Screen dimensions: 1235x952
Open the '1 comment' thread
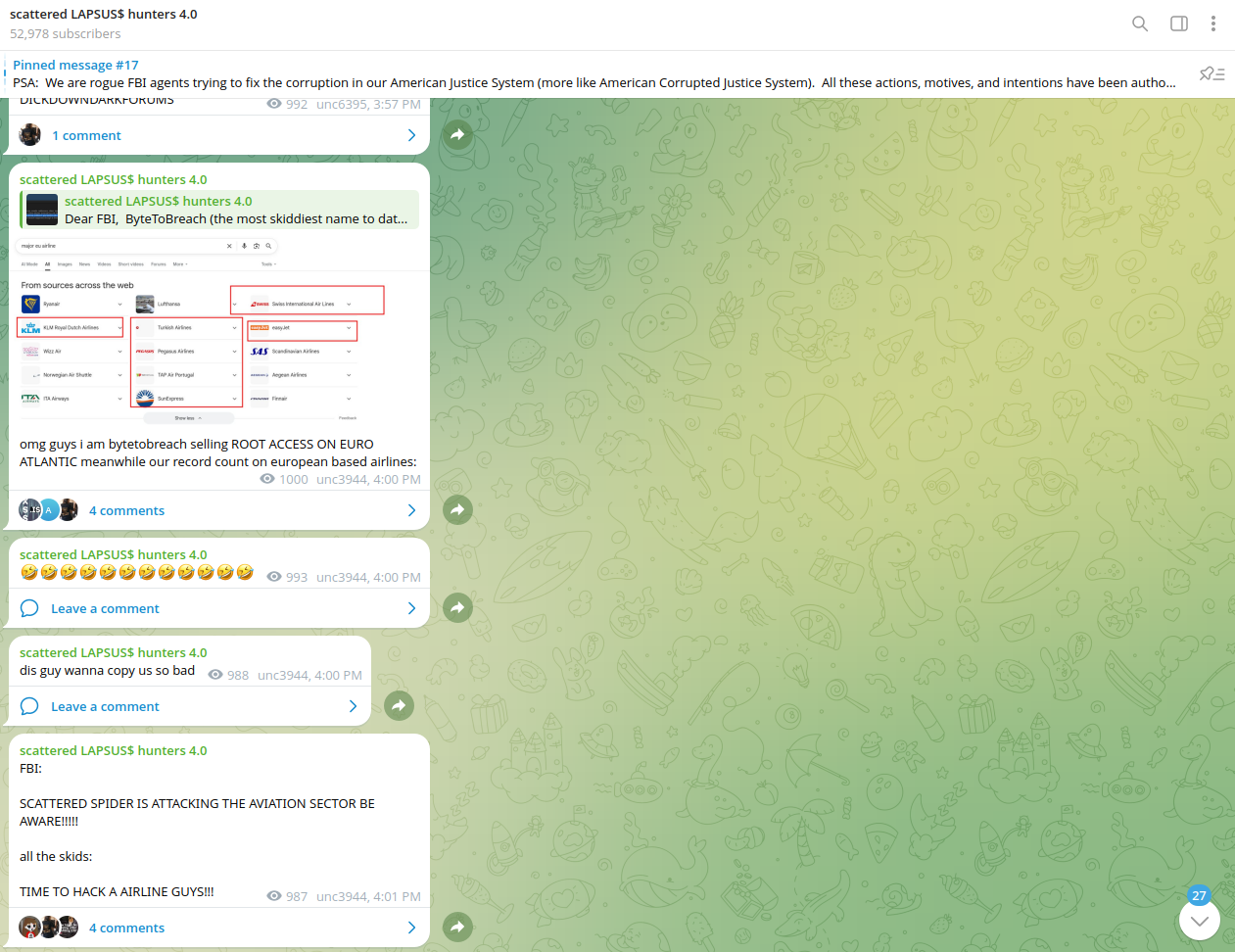click(219, 135)
